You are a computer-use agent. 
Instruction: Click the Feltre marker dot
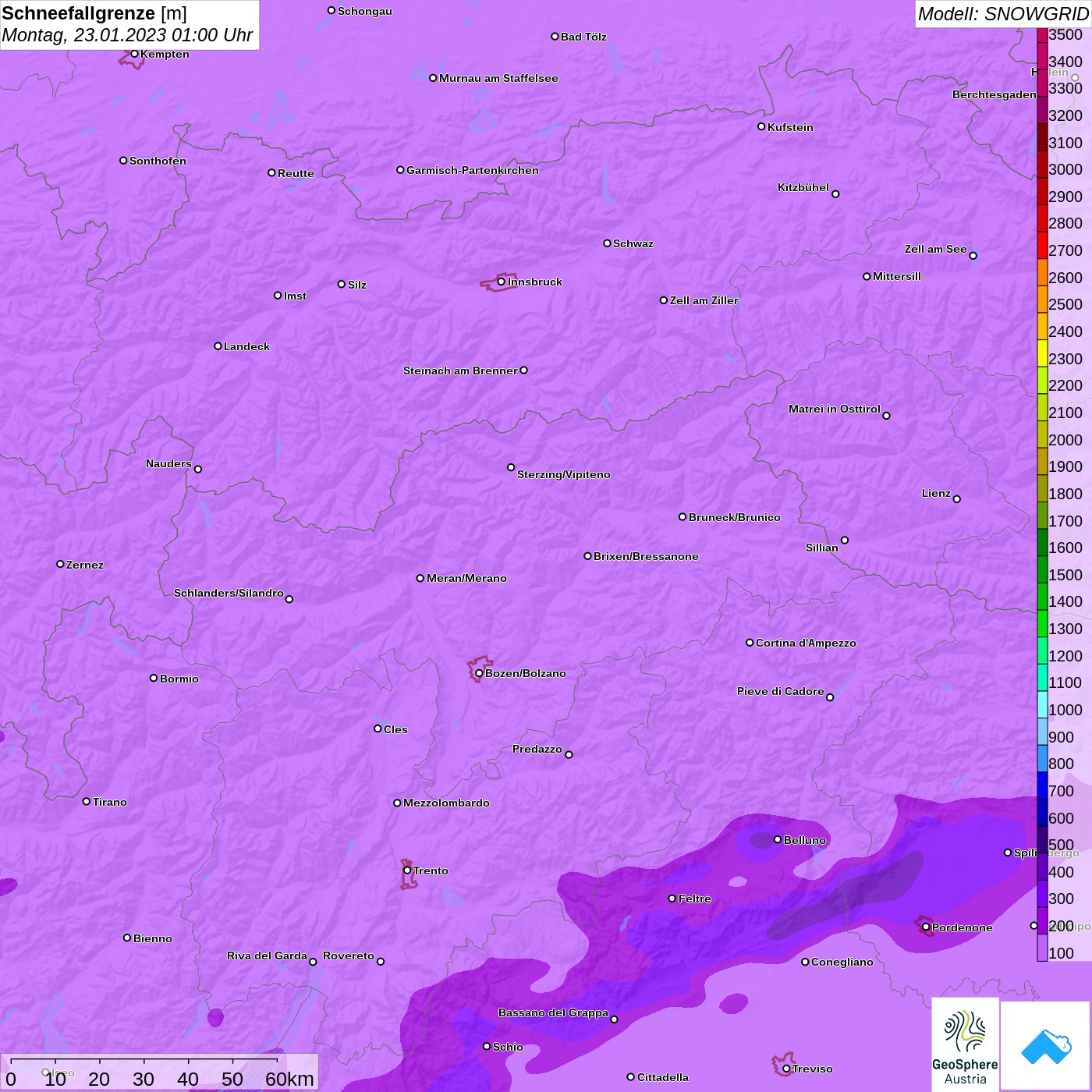click(x=672, y=899)
